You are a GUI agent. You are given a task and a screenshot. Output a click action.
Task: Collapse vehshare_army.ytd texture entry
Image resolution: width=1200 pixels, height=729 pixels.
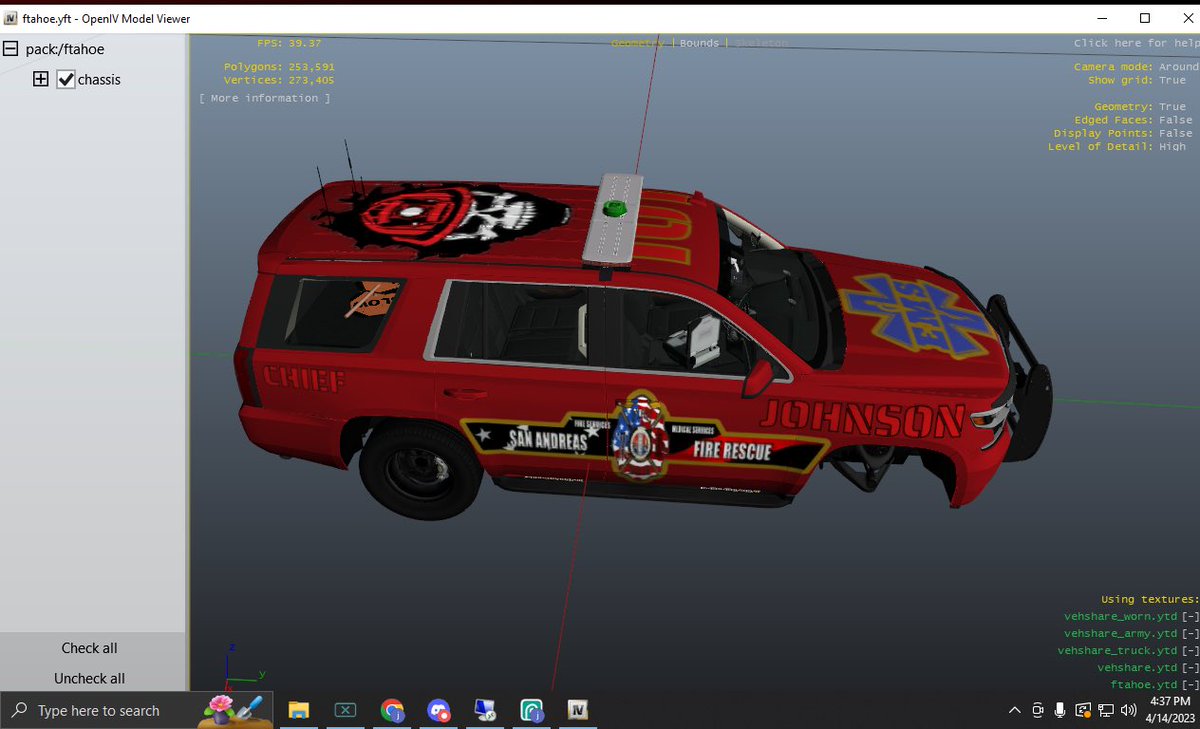click(x=1190, y=634)
